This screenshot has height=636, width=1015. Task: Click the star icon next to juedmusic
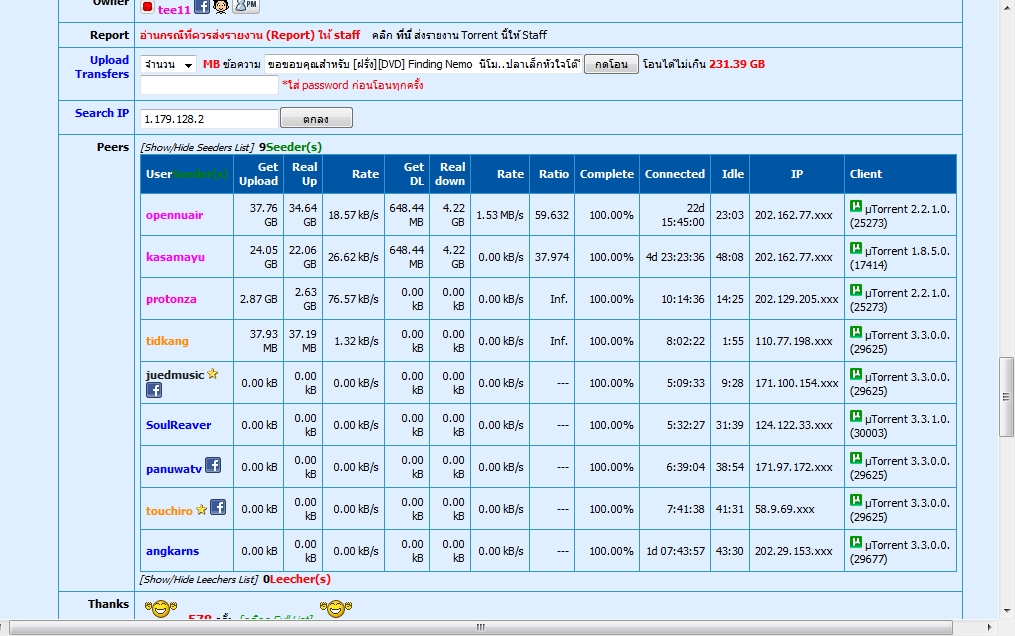(212, 374)
